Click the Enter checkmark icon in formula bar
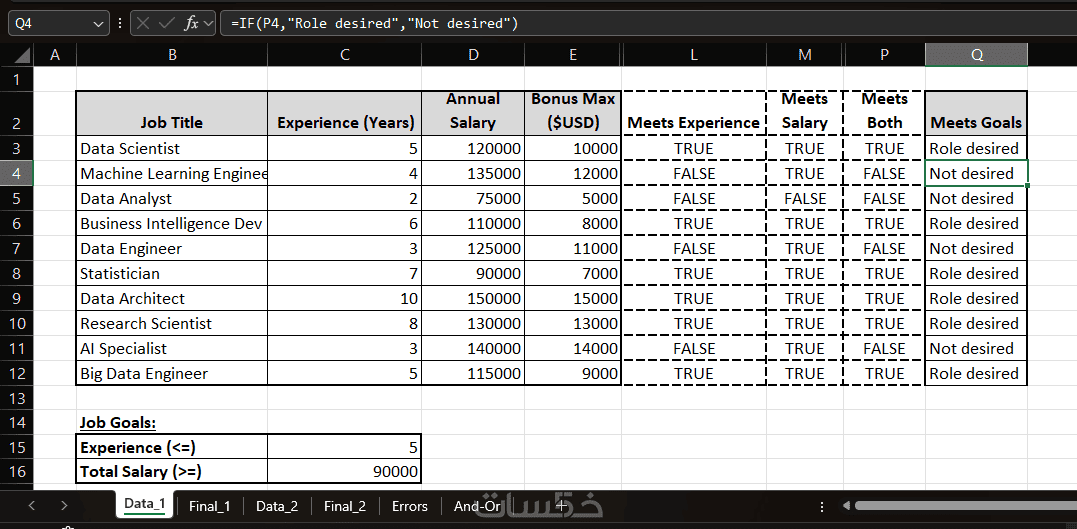Screen dimensions: 1077x529 [166, 23]
